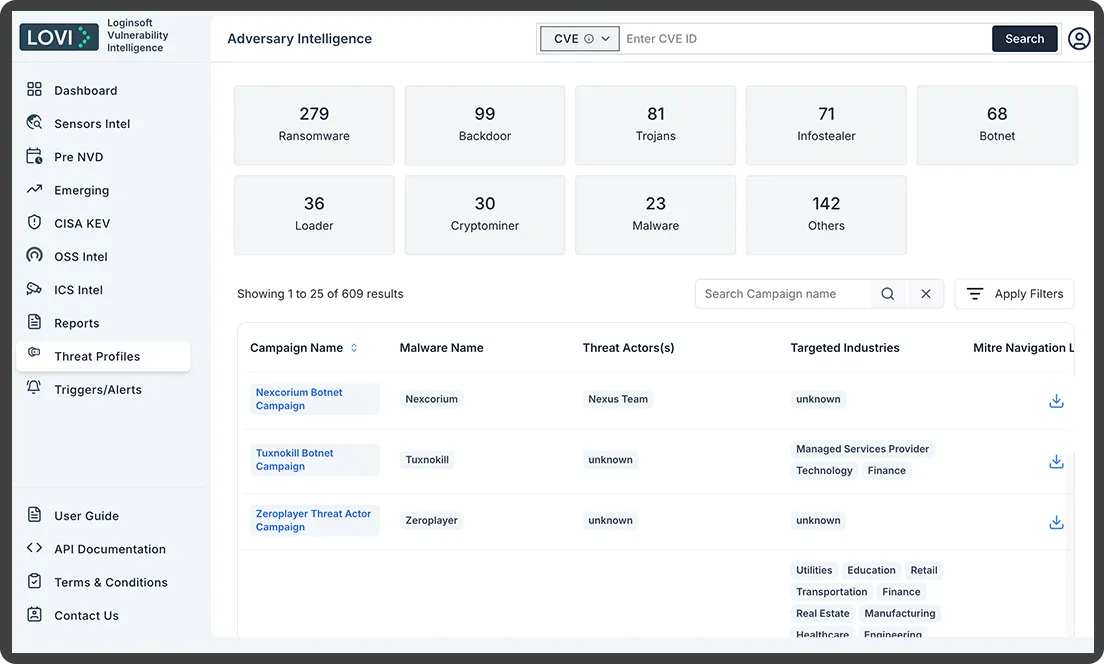Open Terms & Conditions link
Image resolution: width=1104 pixels, height=664 pixels.
pyautogui.click(x=111, y=582)
